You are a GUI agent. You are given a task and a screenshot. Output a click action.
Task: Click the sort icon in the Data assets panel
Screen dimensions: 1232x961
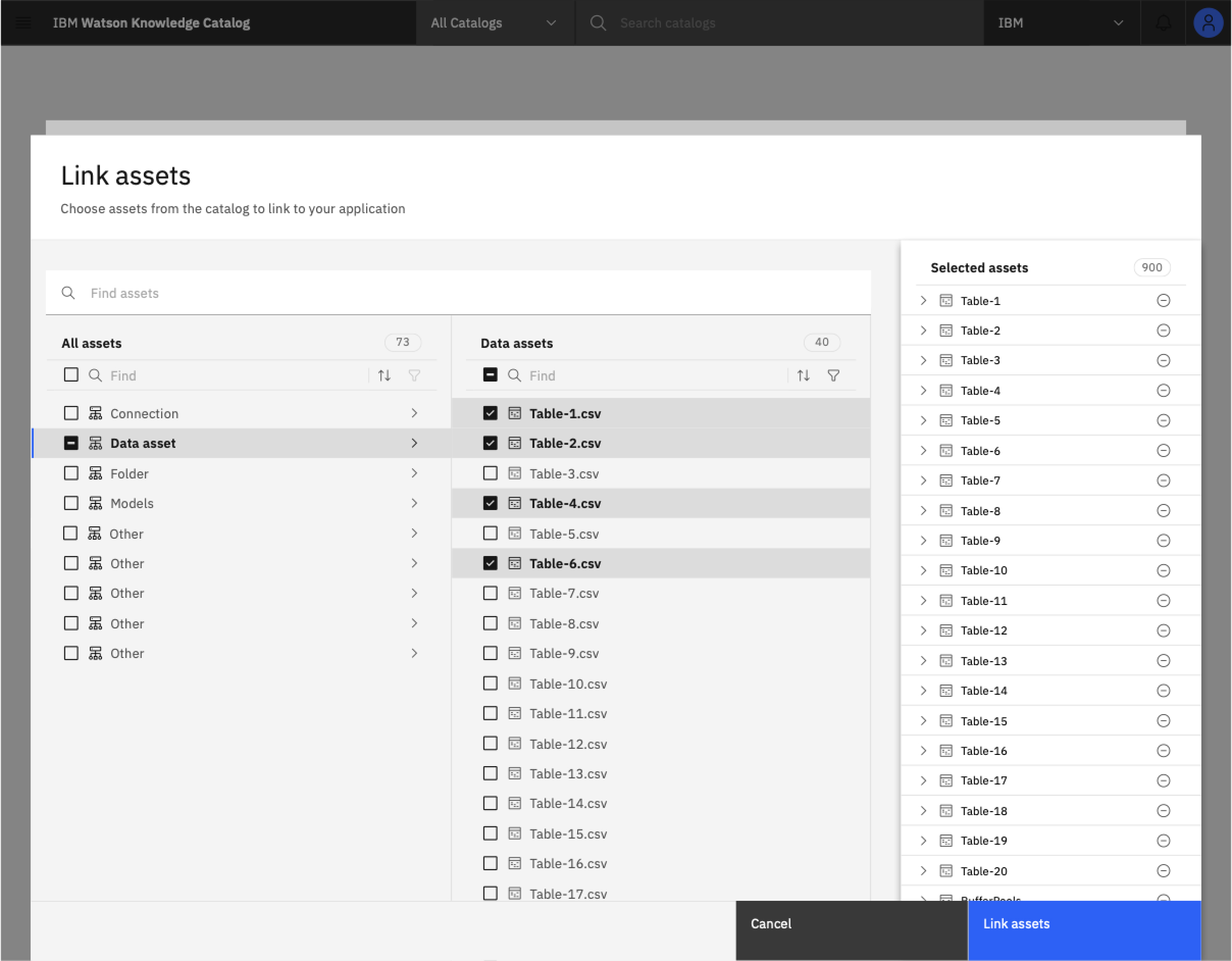tap(803, 375)
